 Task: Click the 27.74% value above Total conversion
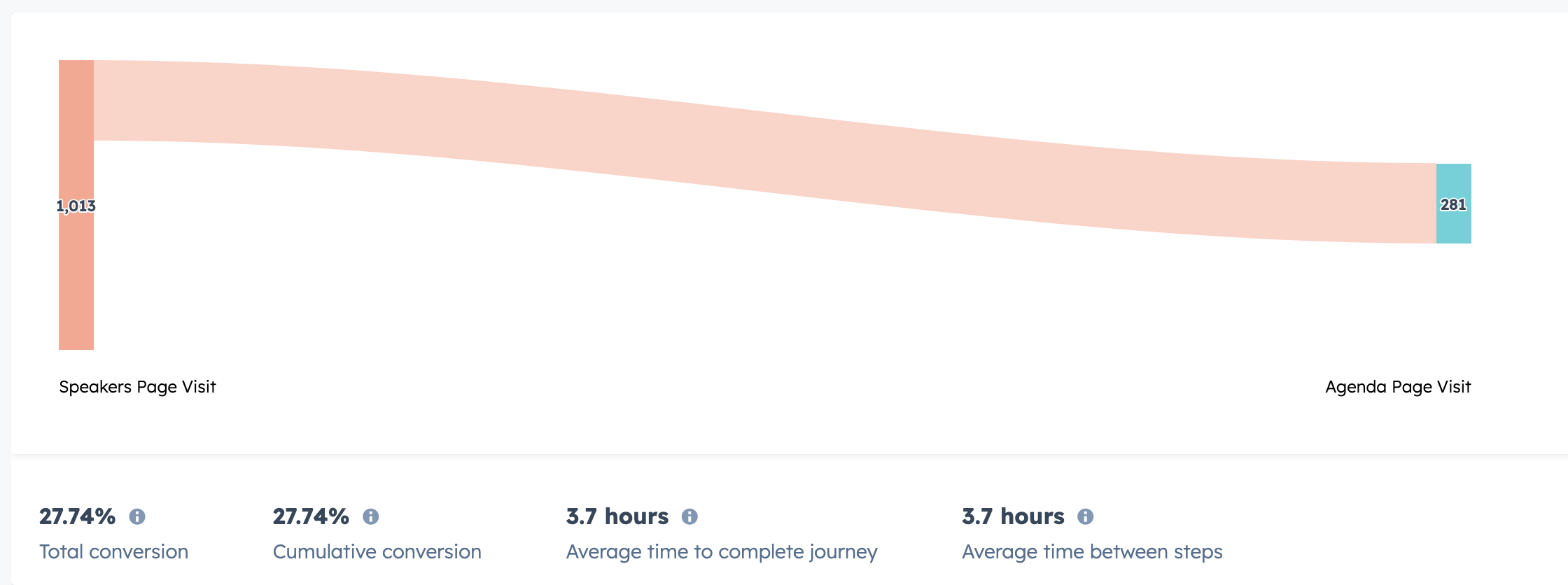[77, 516]
